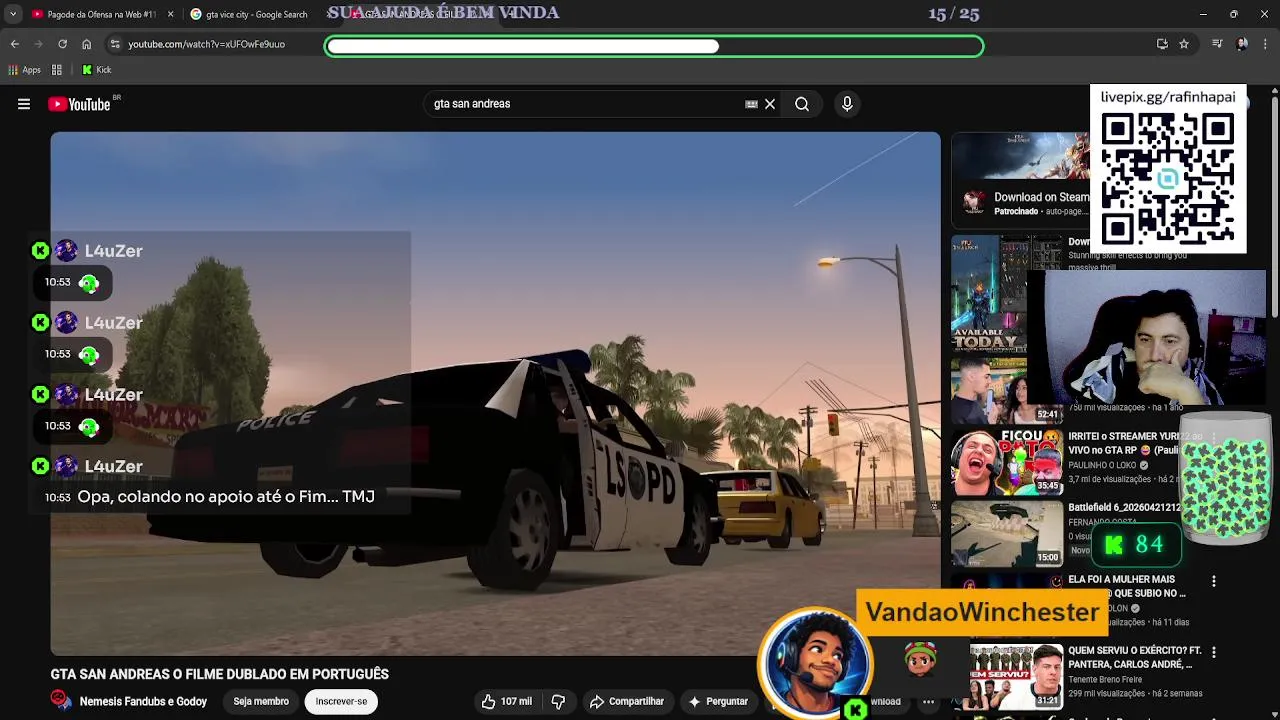
Task: Open 'QUEM SERVIU O EXÉRCITO' video thumbnail
Action: tap(1007, 676)
